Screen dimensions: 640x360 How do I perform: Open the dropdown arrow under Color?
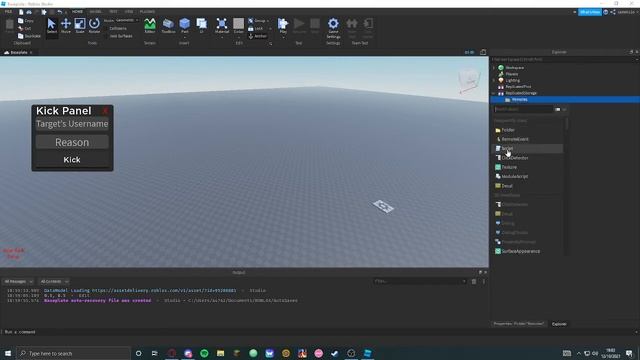pos(239,38)
